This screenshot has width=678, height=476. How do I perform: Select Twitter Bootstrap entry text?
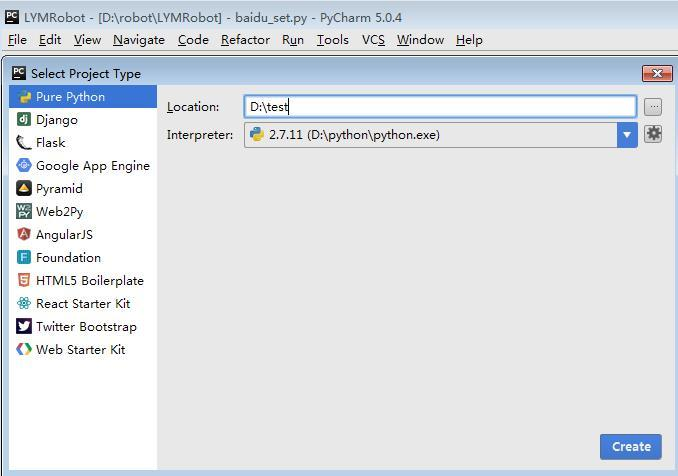tap(86, 326)
